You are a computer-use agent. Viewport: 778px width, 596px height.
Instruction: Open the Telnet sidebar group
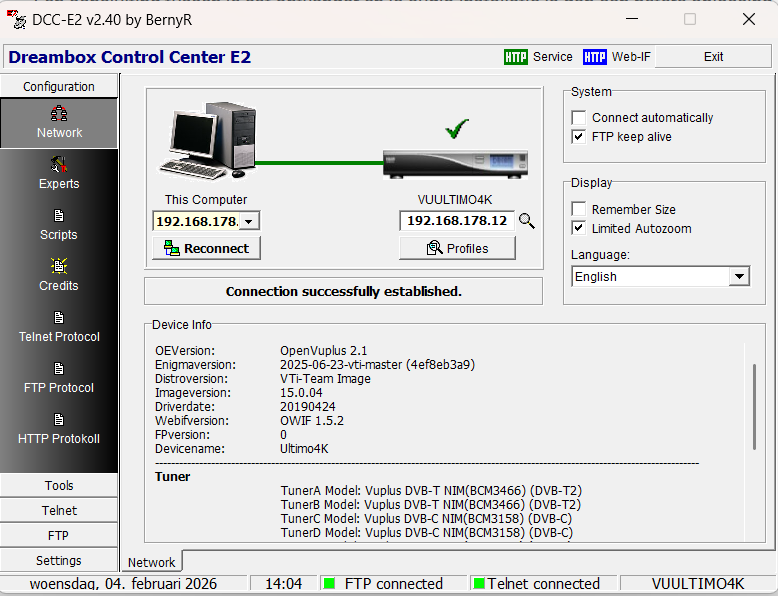[x=59, y=510]
